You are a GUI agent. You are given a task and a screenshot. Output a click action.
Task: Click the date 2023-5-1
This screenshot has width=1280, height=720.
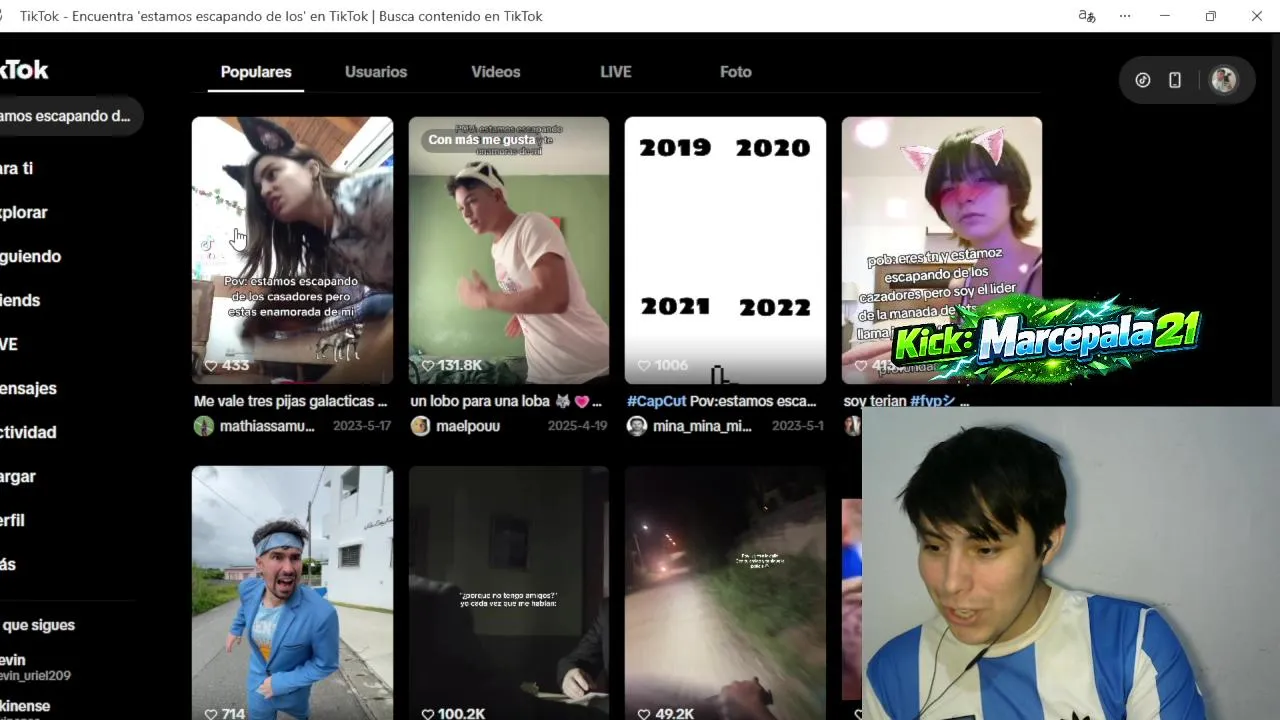click(797, 426)
